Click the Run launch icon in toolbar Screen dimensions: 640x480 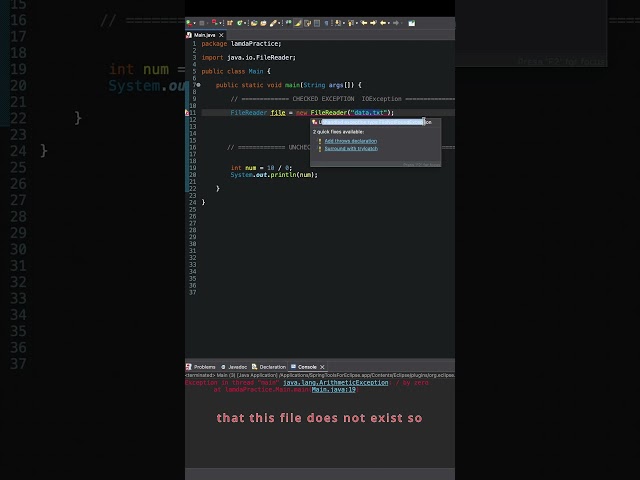tap(189, 23)
